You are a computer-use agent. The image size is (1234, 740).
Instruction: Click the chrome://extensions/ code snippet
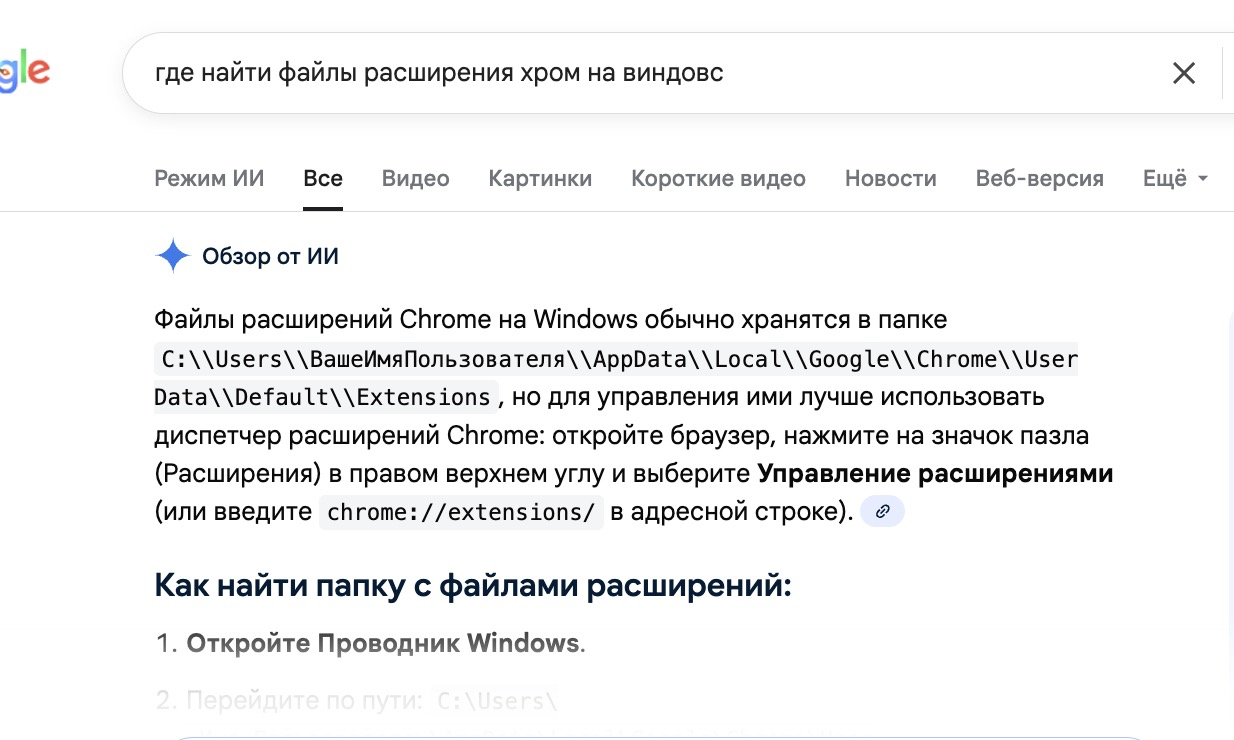pos(461,512)
